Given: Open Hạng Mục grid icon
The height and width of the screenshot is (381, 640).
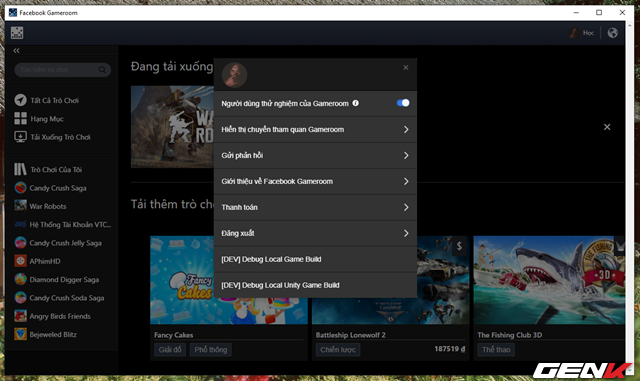Looking at the screenshot, I should click(x=20, y=118).
